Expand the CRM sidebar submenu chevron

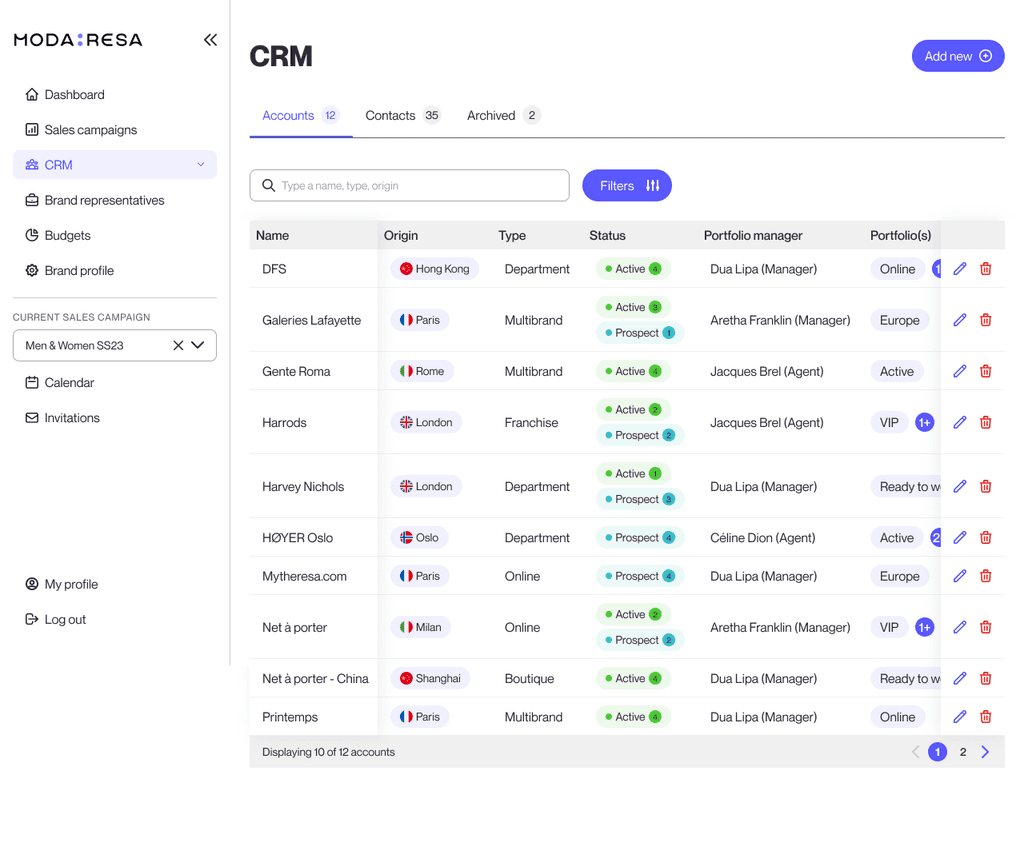(x=201, y=165)
